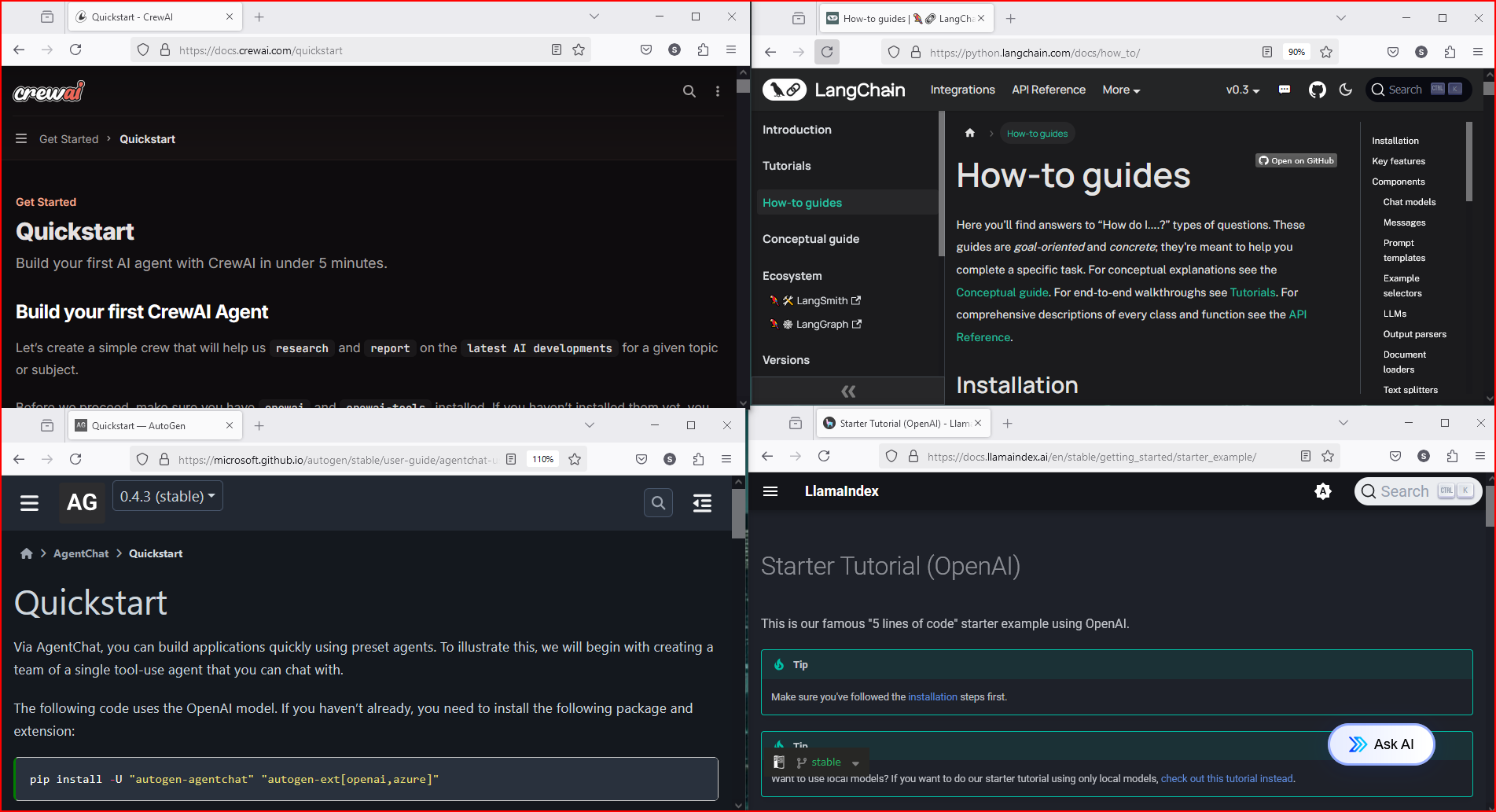Select Integrations in LangChain navbar
Screen dimensions: 1496x812
[962, 90]
